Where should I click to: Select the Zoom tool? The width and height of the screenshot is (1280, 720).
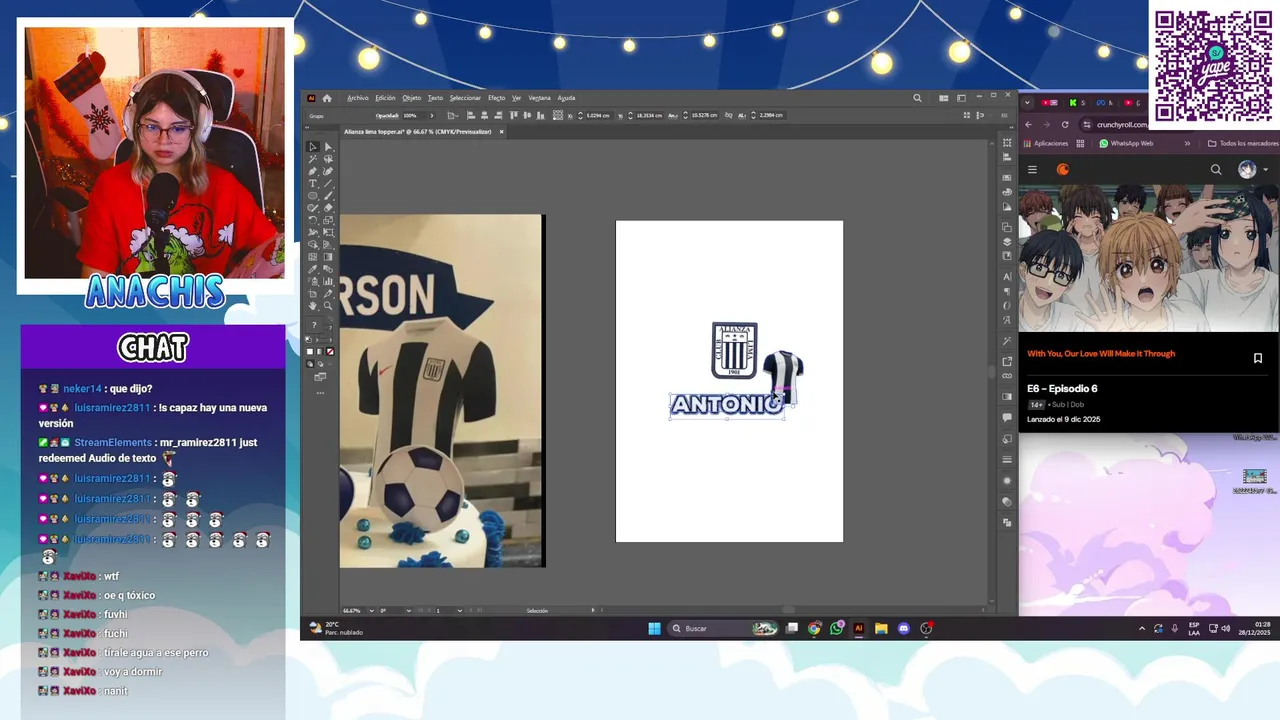pos(328,305)
